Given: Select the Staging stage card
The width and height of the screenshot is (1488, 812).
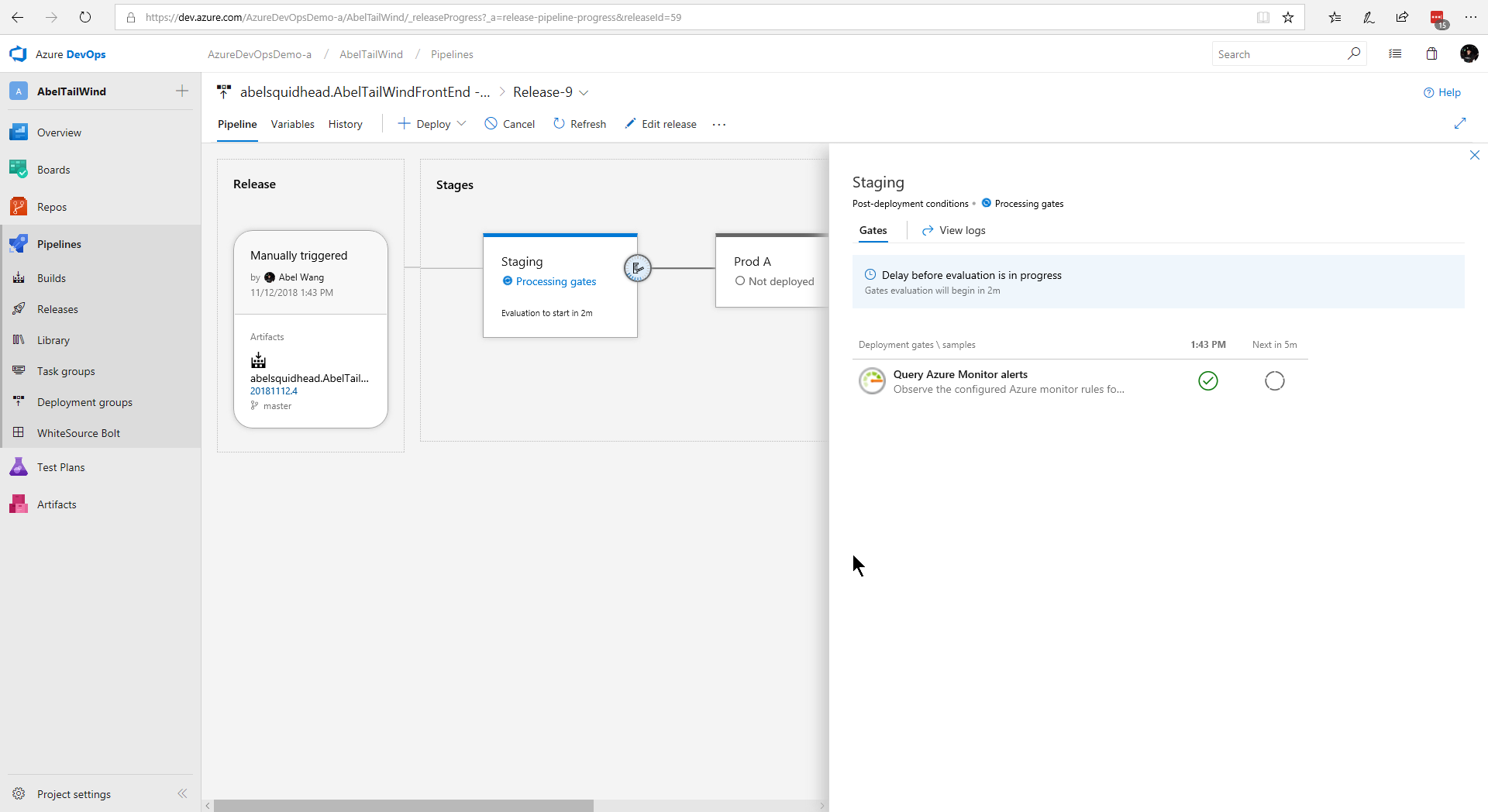Looking at the screenshot, I should 560,285.
